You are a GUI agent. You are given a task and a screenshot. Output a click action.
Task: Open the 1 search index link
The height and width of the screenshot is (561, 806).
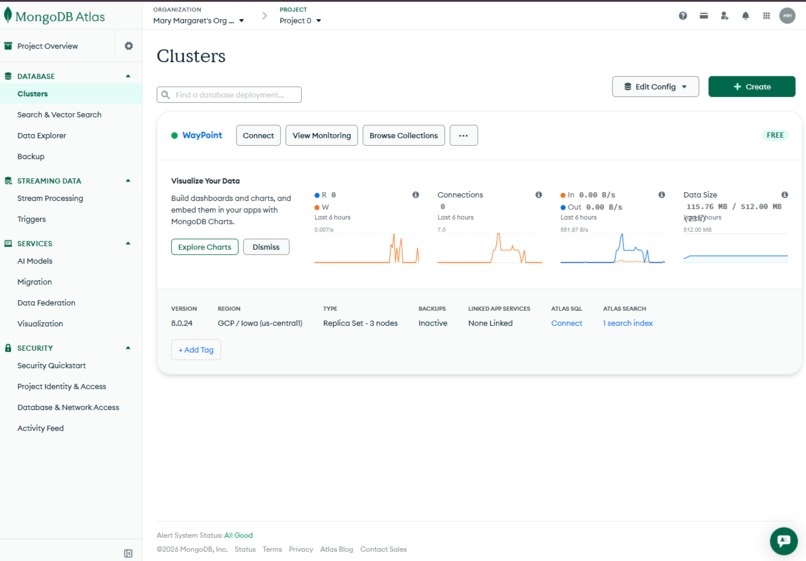628,323
